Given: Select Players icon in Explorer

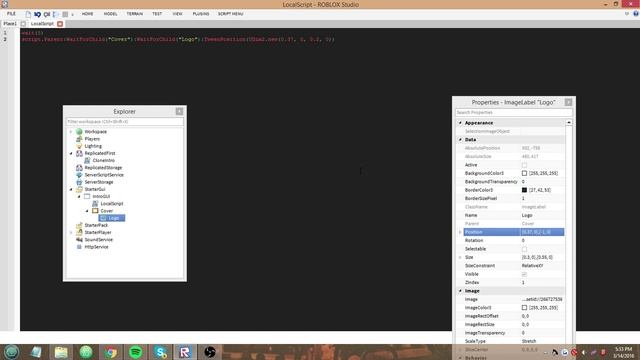Looking at the screenshot, I should click(x=79, y=139).
